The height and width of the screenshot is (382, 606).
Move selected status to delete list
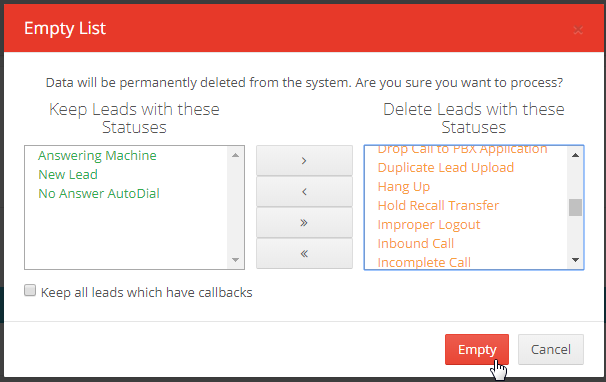304,160
